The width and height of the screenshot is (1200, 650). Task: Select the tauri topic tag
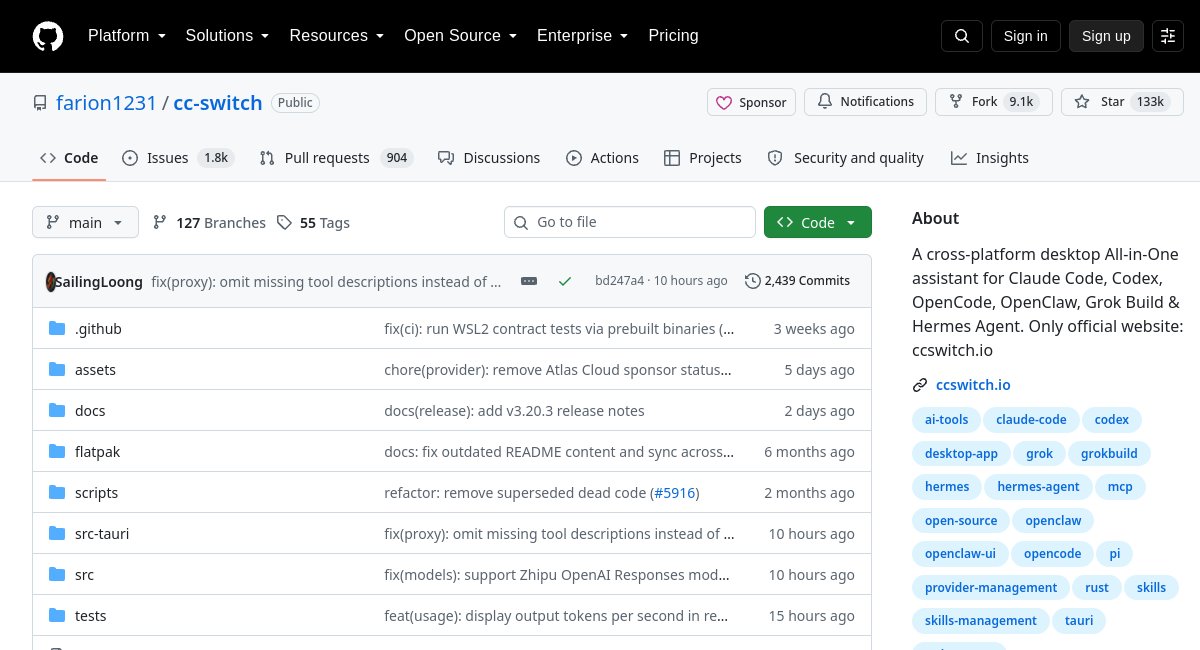coord(1079,621)
